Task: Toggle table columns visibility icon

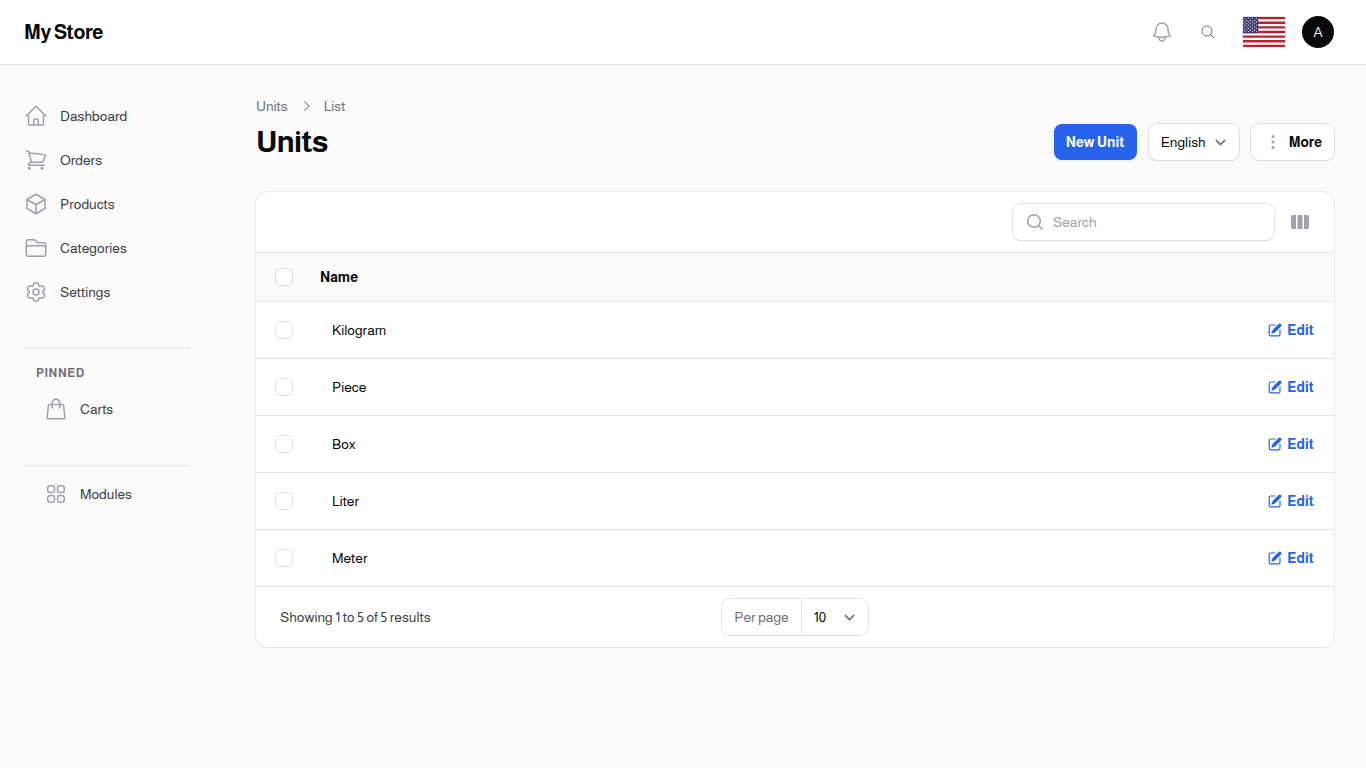Action: (x=1299, y=222)
